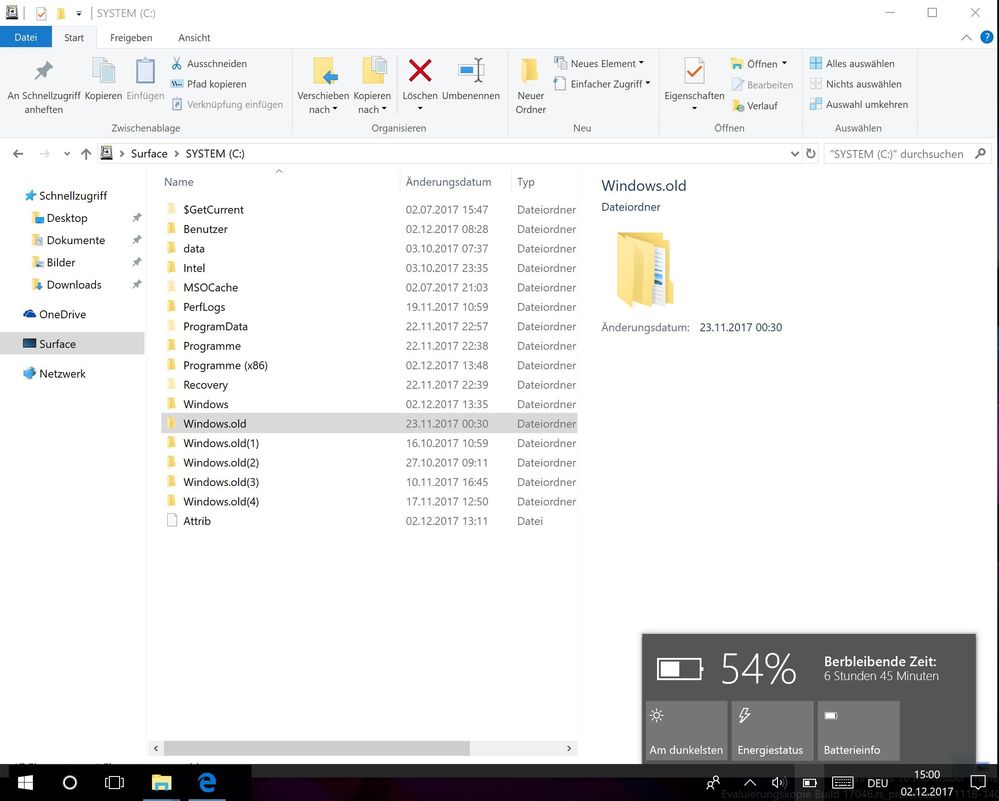Invert selection with Auswahl umkehren
The image size is (999, 801).
click(859, 105)
